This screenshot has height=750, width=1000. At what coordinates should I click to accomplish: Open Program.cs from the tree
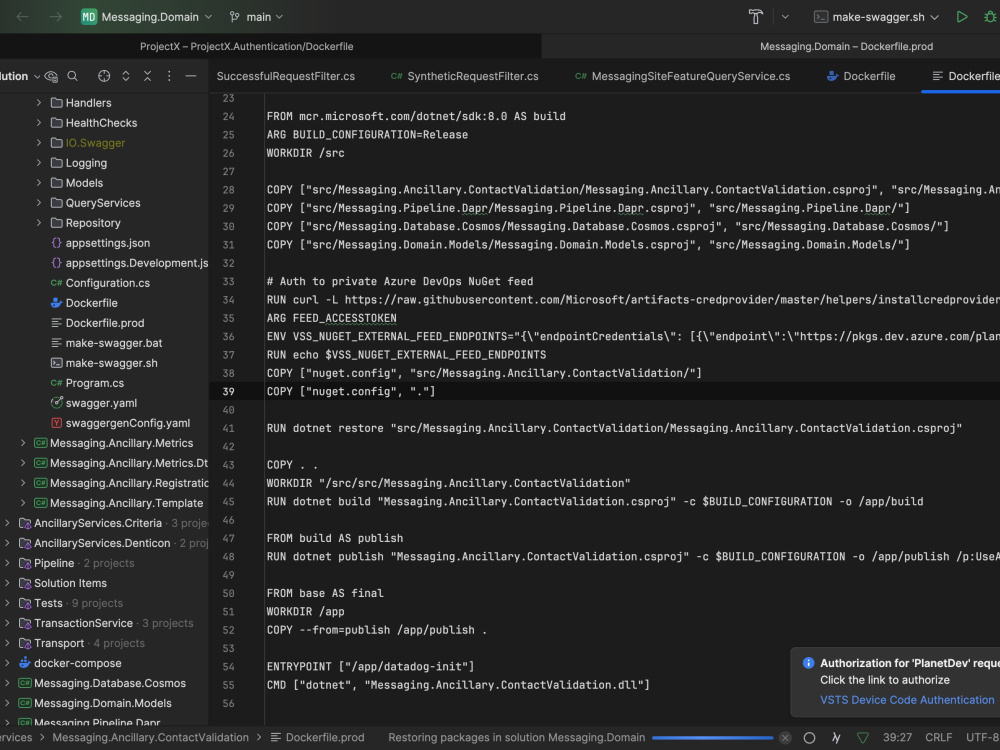coord(87,383)
